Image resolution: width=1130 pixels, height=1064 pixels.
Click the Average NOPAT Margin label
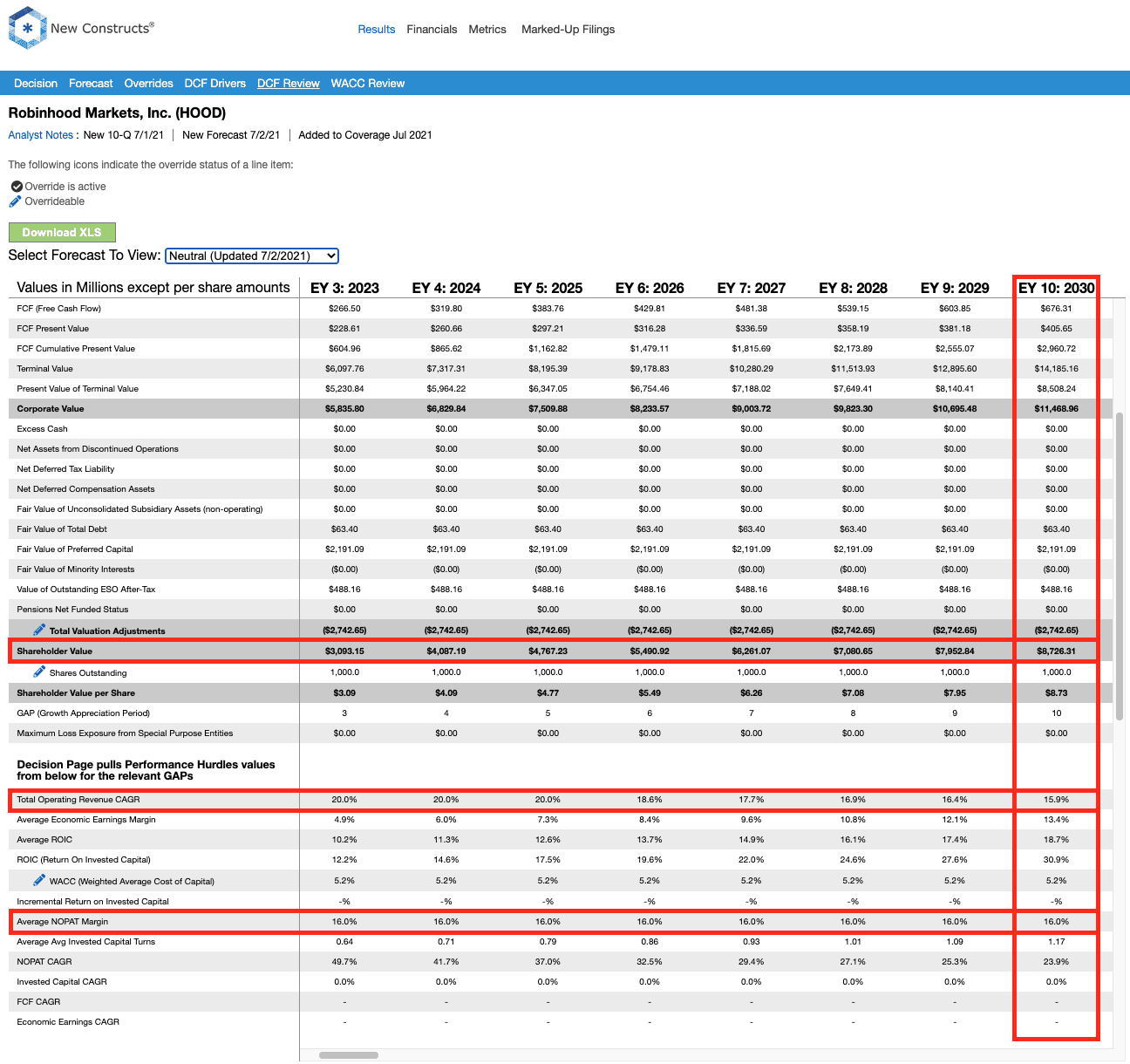click(x=63, y=922)
